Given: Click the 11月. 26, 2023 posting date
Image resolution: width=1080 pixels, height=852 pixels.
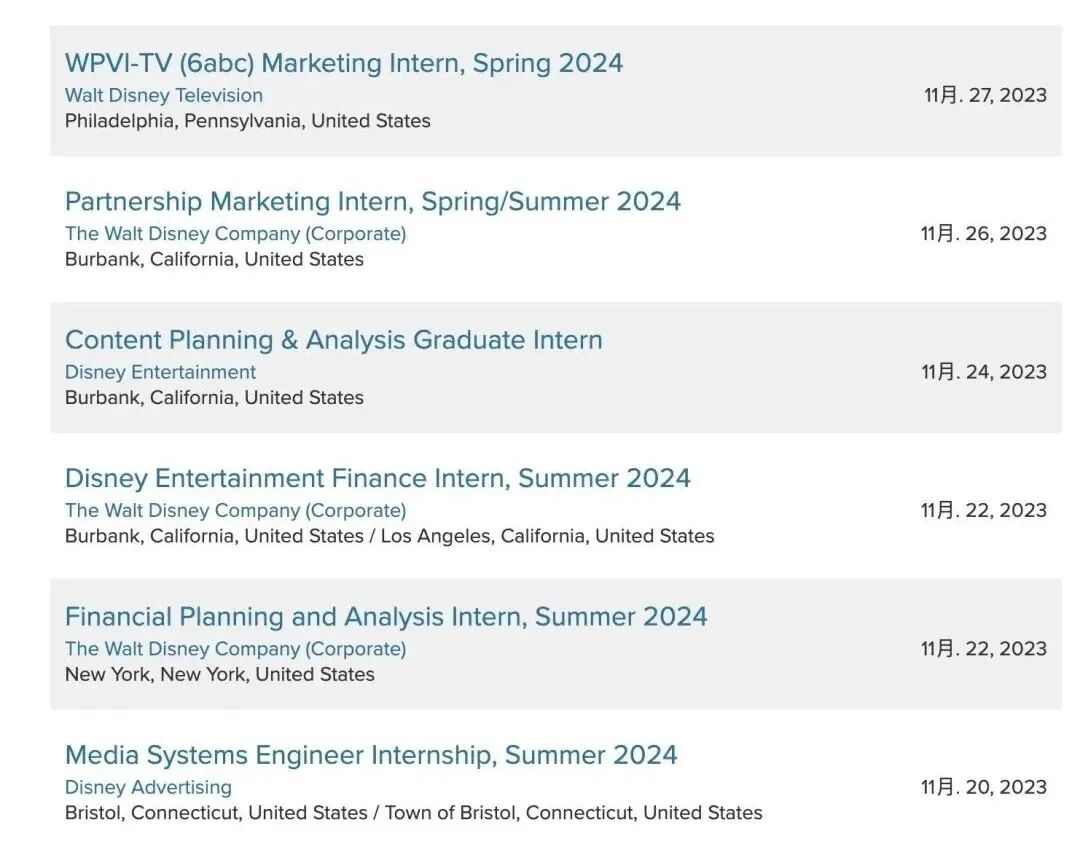Looking at the screenshot, I should (x=983, y=233).
